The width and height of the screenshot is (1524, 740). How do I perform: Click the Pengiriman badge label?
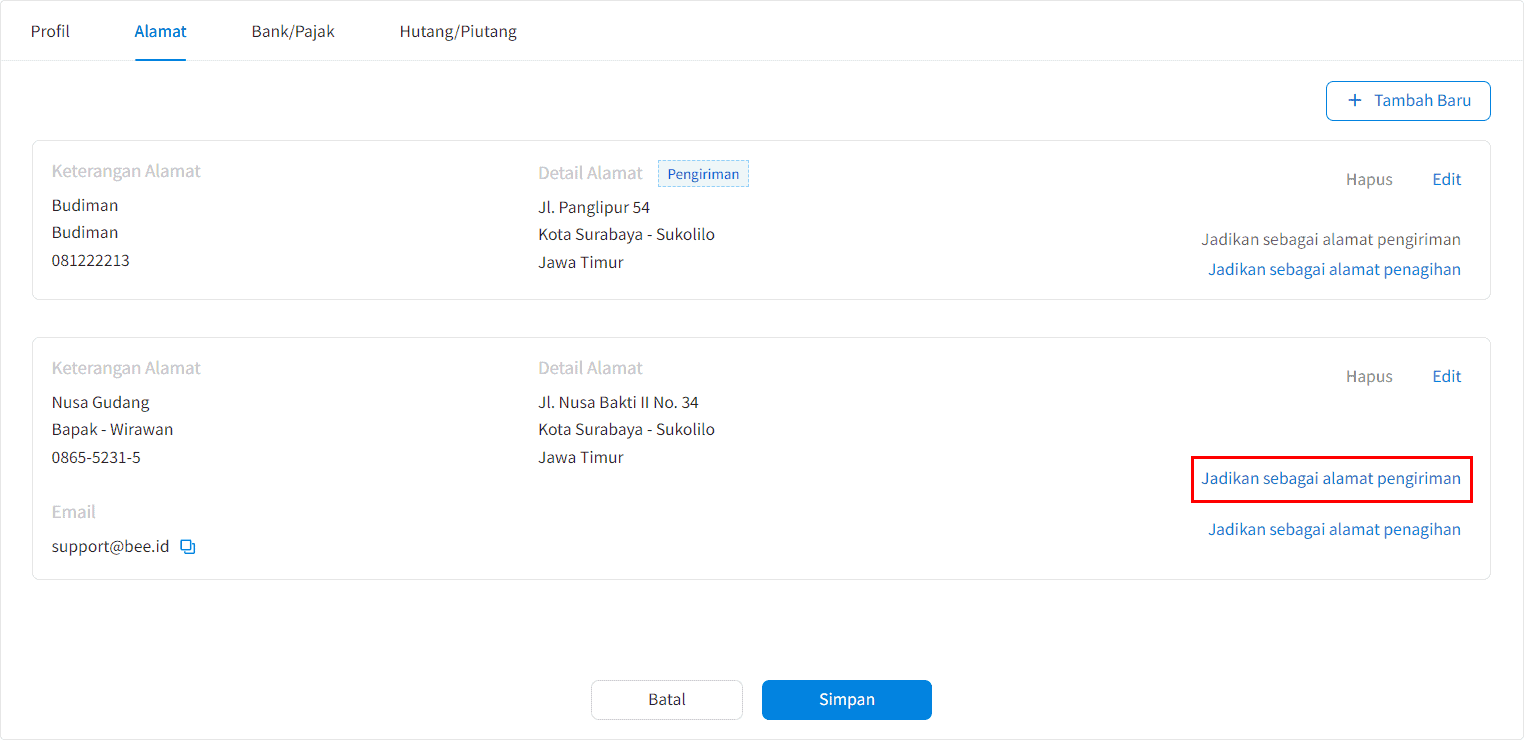tap(703, 174)
